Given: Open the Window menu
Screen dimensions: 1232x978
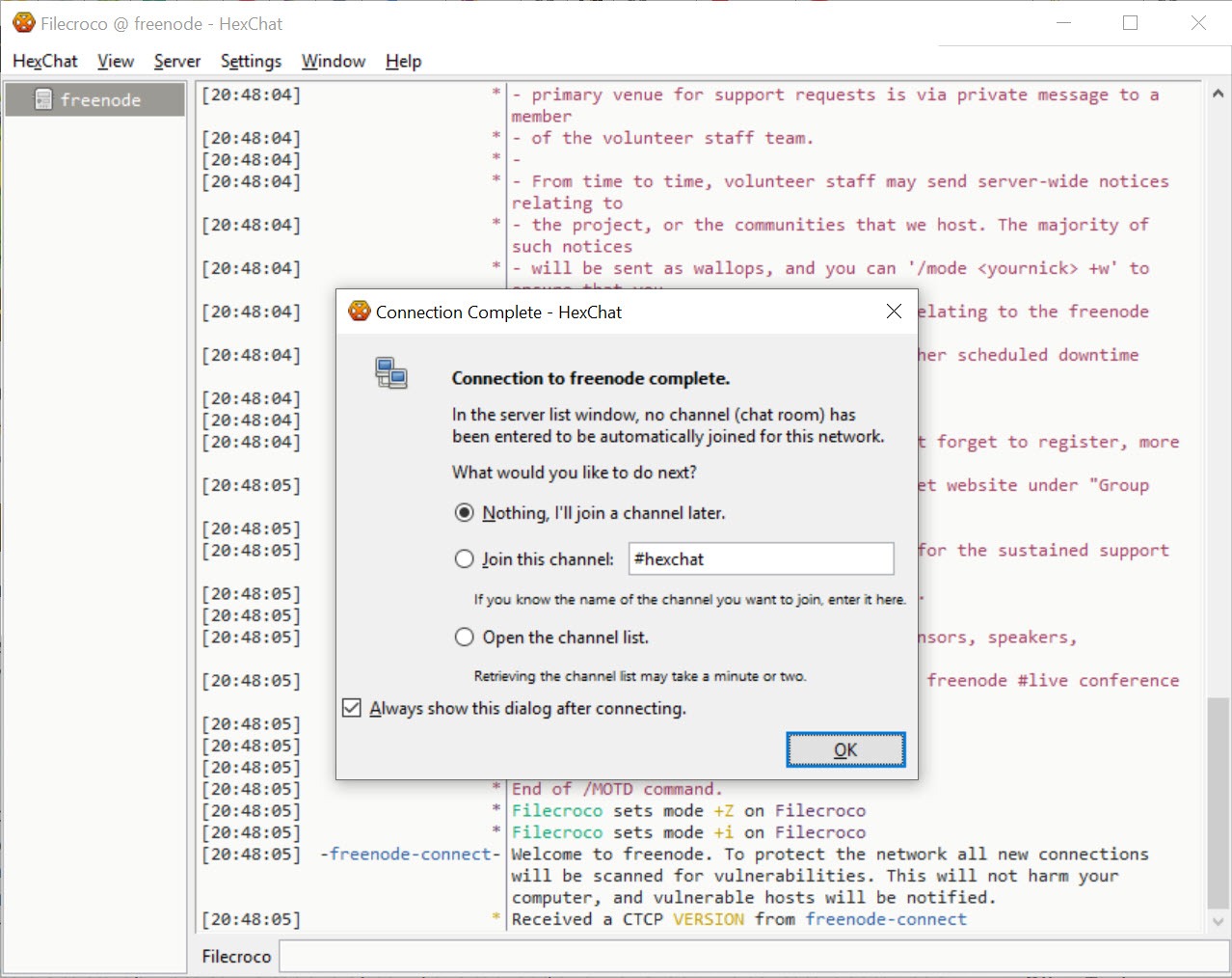Looking at the screenshot, I should [334, 61].
